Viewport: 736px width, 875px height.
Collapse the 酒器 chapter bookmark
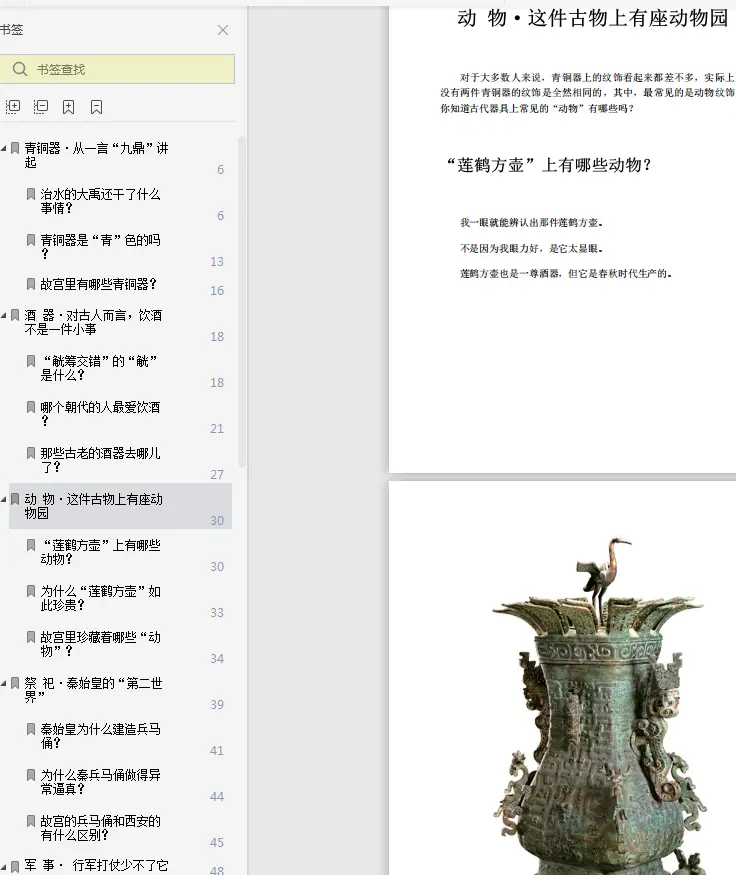click(4, 315)
